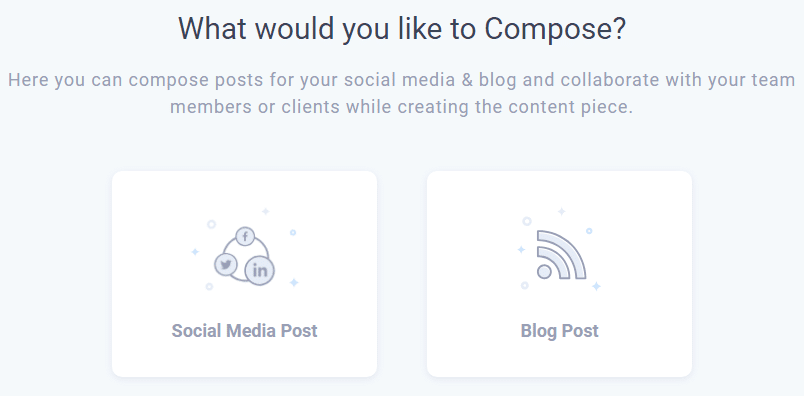Click the Twitter bird circle icon
Screen dimensions: 804x396
(226, 265)
